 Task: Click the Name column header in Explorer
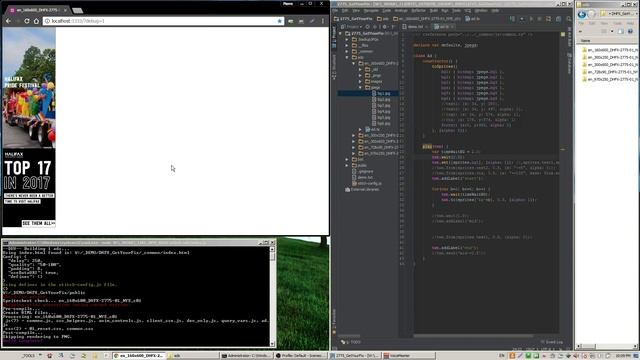point(586,41)
